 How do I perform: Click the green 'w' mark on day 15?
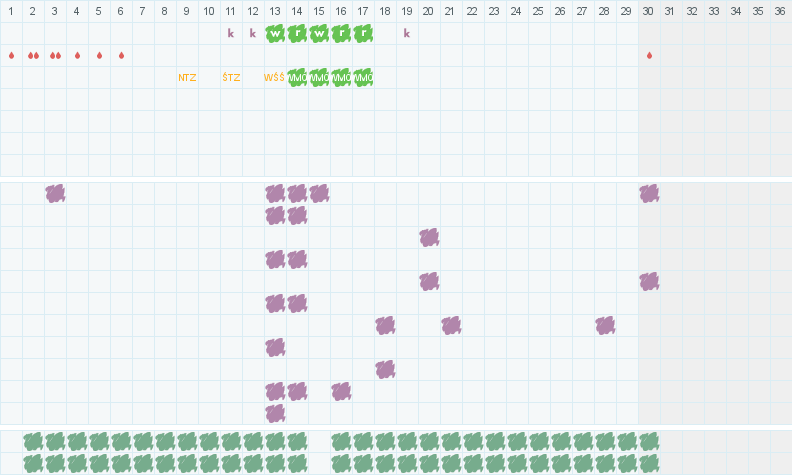[319, 33]
